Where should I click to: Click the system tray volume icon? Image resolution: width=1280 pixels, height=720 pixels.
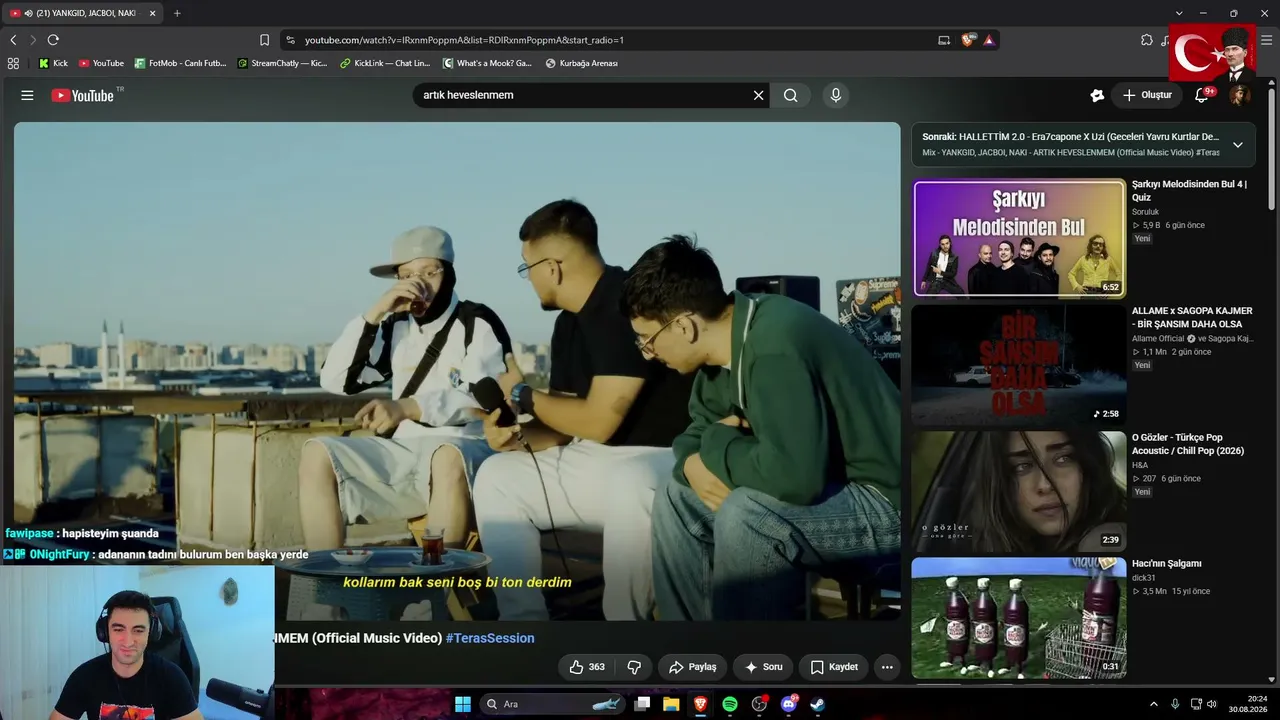[1212, 704]
